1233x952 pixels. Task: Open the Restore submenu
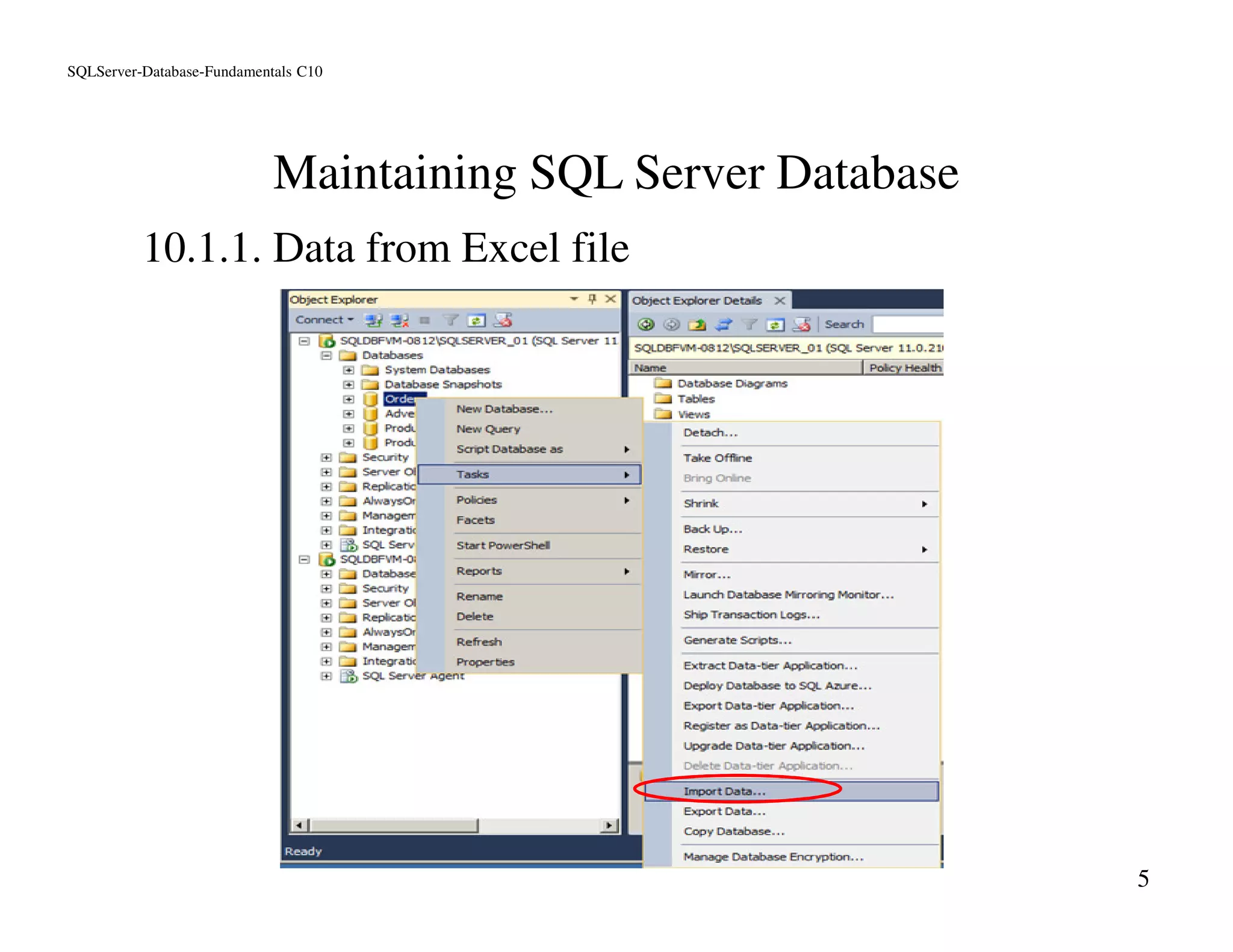792,549
